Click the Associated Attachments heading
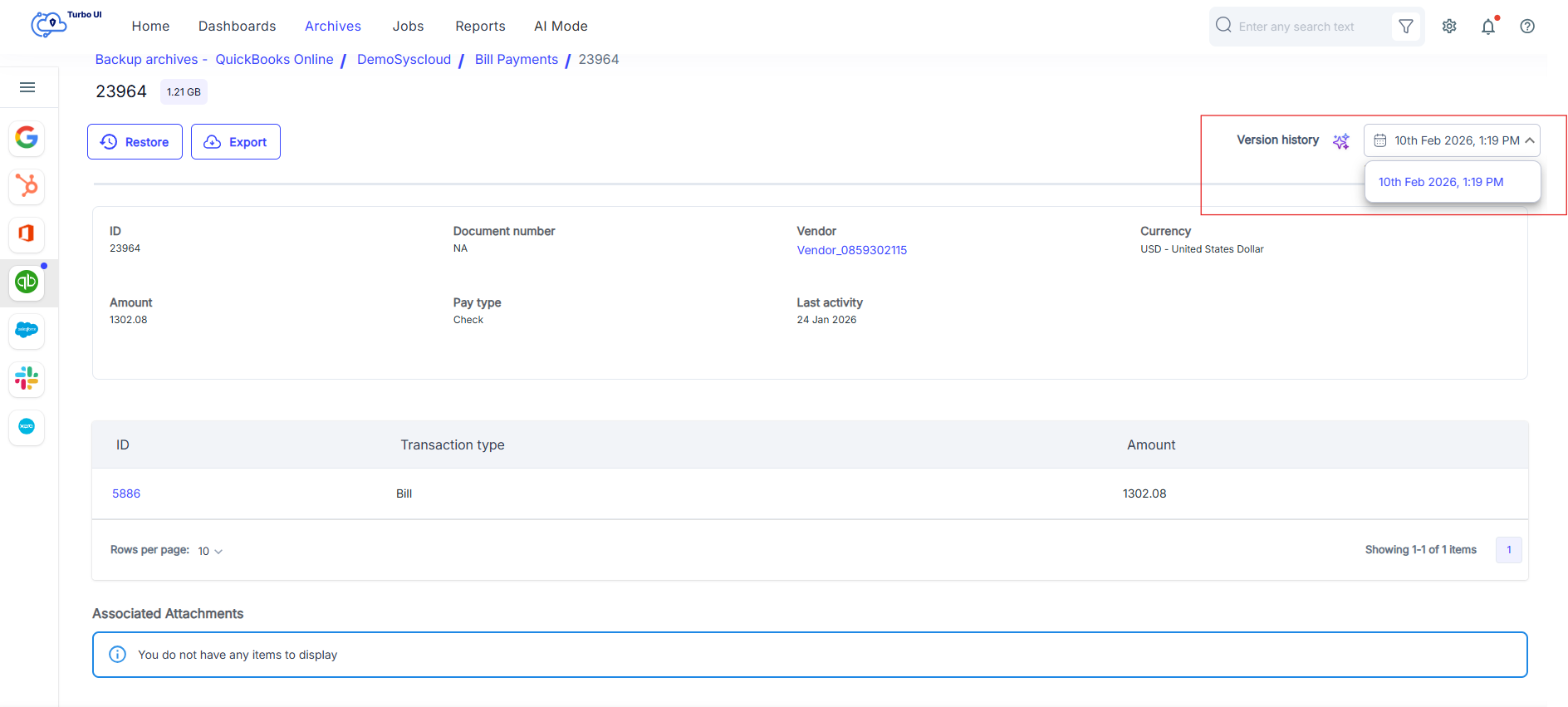Screen dimensions: 1568x707 (168, 614)
